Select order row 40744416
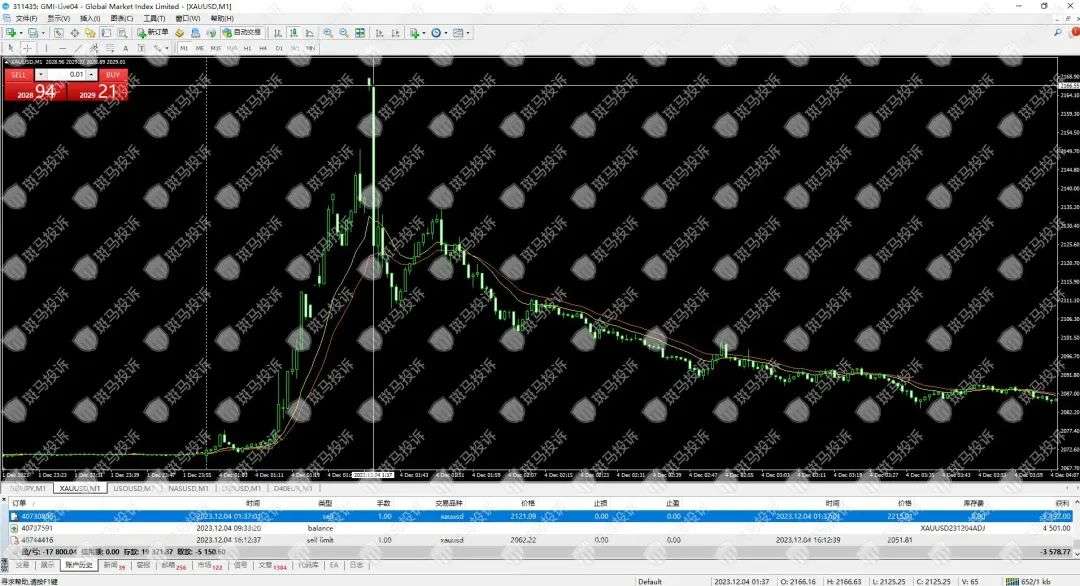Viewport: 1080px width, 586px height. [540, 541]
